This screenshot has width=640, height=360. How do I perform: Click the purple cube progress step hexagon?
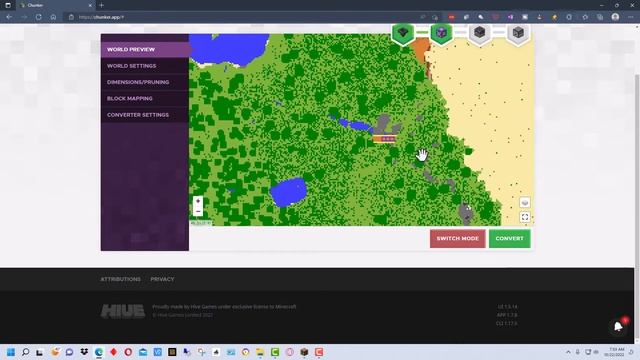[x=441, y=33]
